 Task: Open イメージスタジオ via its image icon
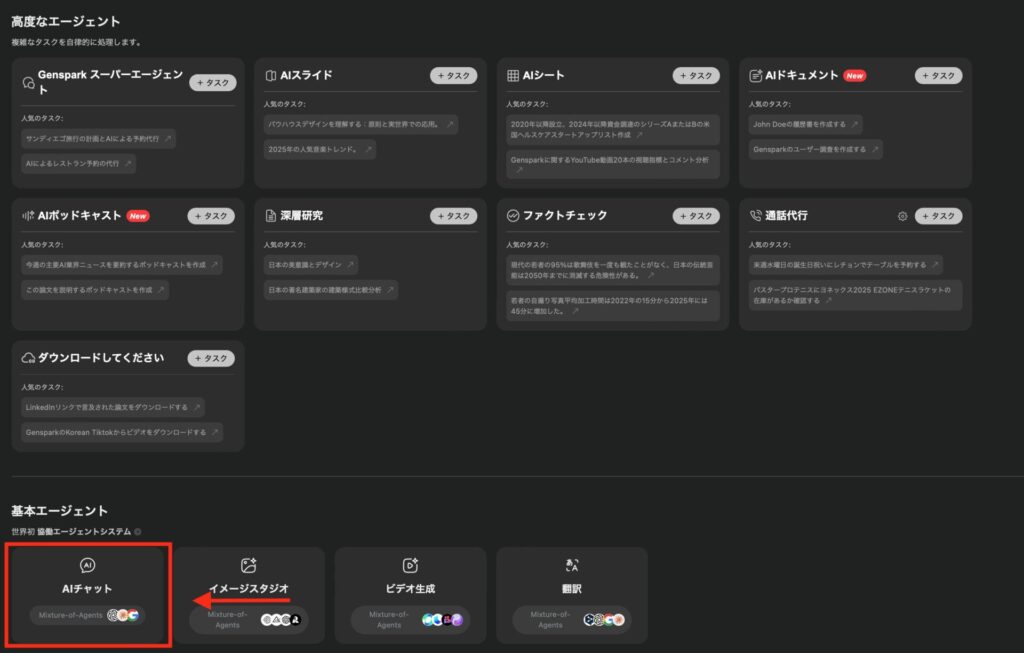pos(249,565)
